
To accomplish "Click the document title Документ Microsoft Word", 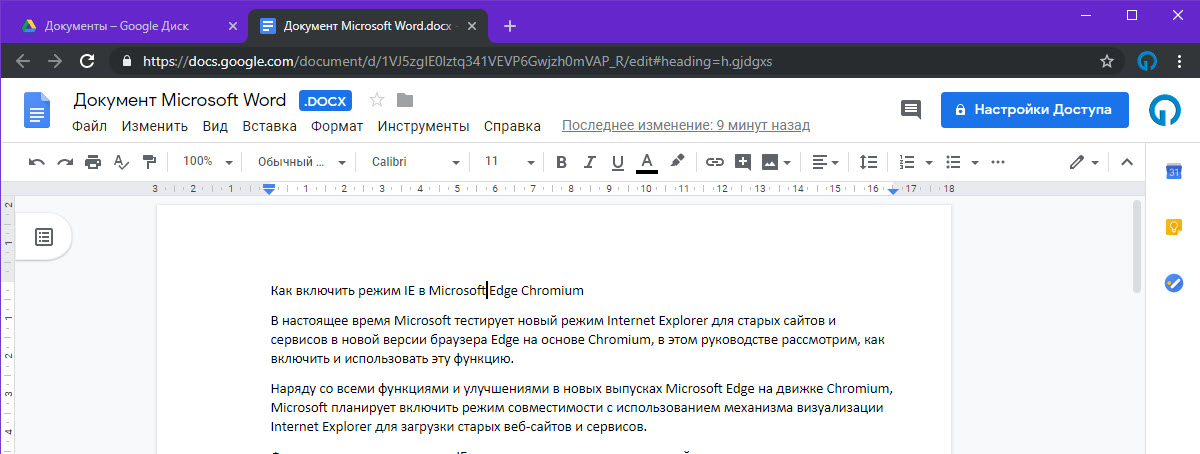I will (x=180, y=100).
